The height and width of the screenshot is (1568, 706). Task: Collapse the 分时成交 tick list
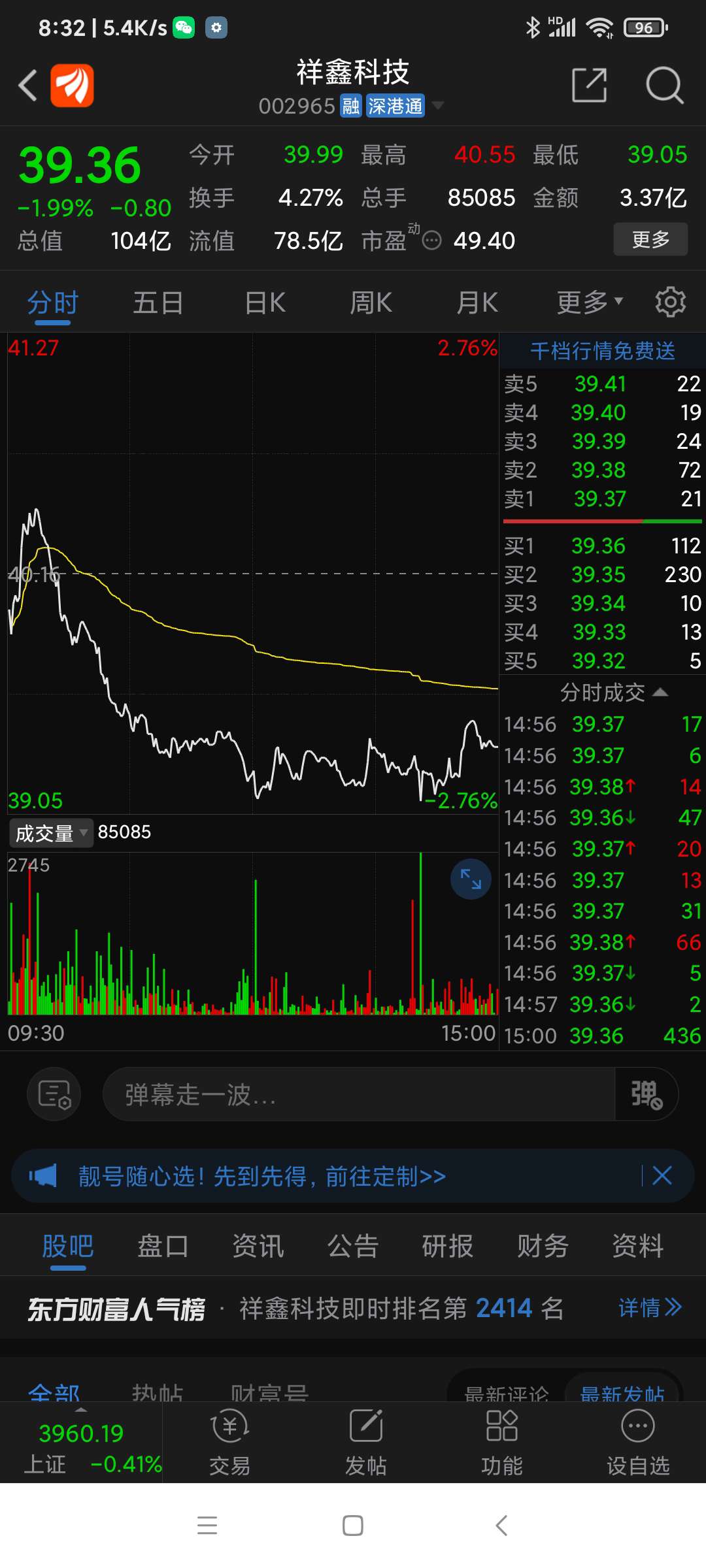pos(660,692)
